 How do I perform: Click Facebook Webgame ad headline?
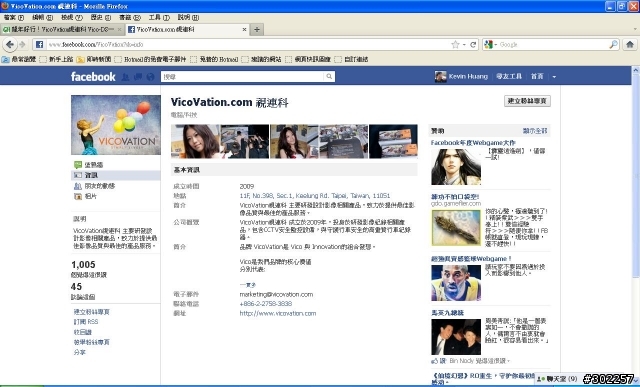473,142
